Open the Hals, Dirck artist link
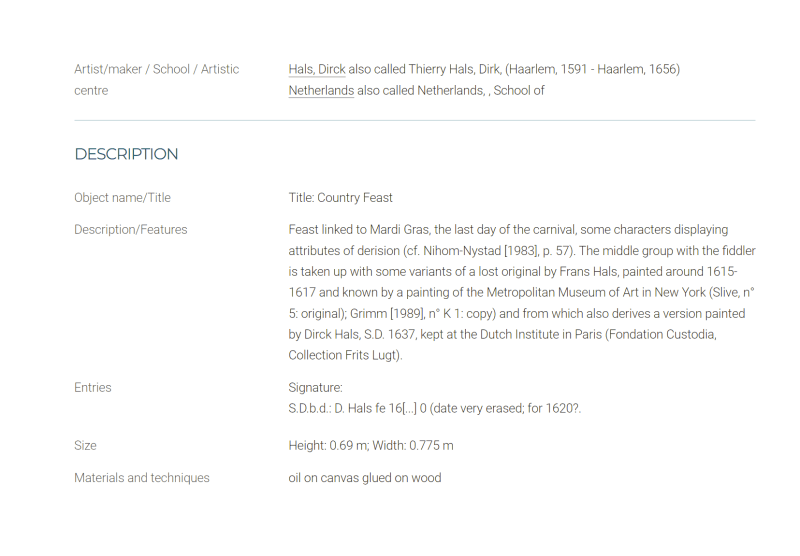Image resolution: width=800 pixels, height=556 pixels. click(x=317, y=69)
